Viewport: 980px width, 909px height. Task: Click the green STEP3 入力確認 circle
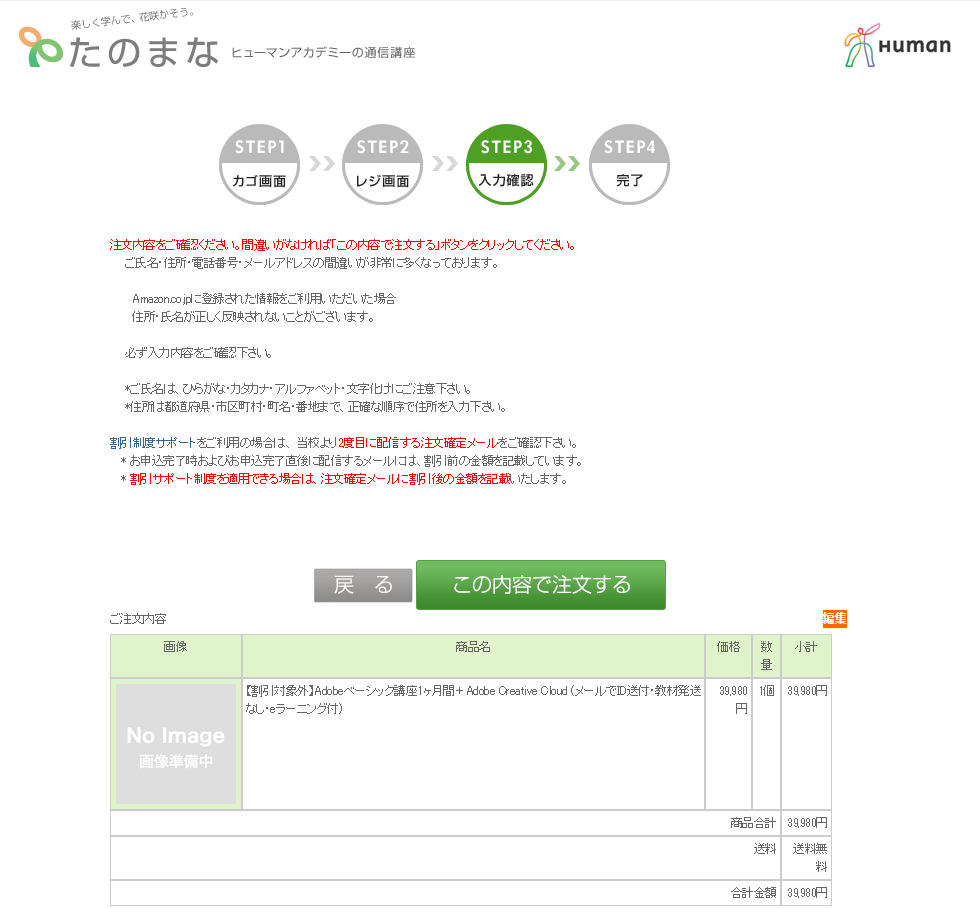506,165
